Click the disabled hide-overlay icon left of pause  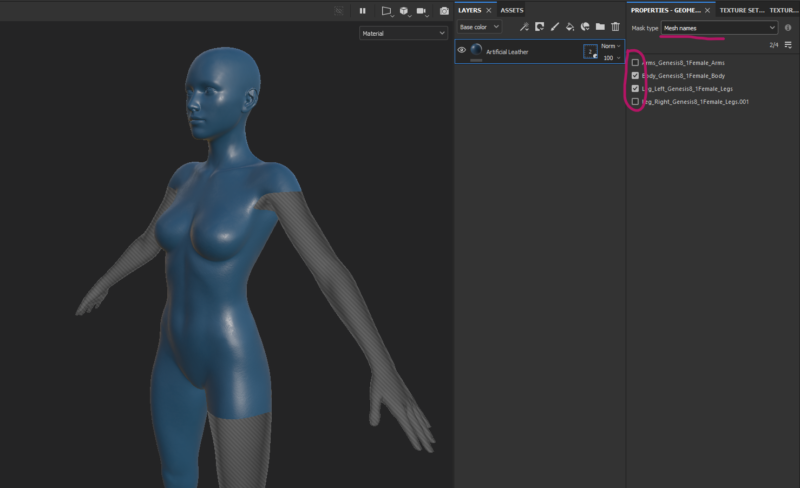[x=339, y=11]
